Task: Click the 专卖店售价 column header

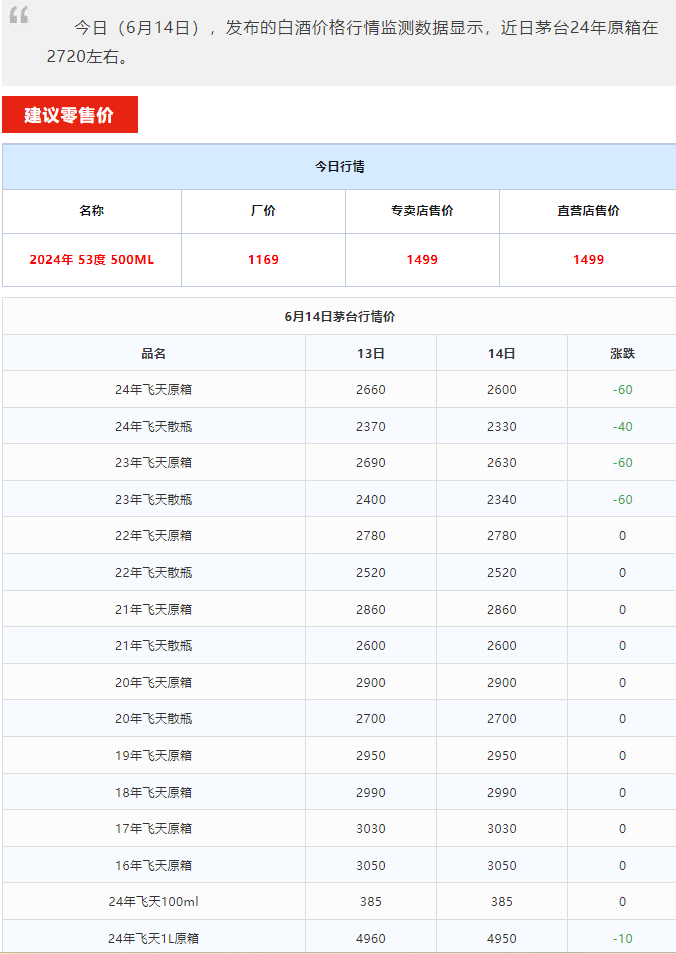Action: 422,211
